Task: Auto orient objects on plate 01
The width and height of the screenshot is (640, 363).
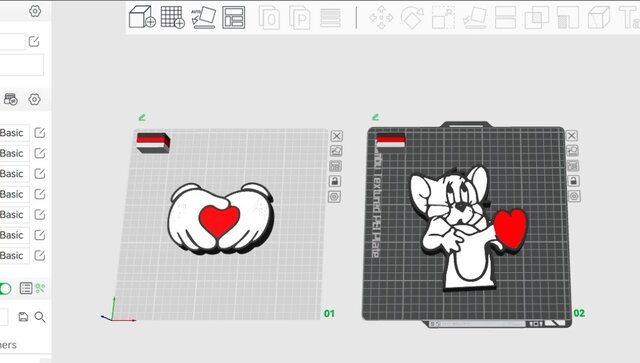Action: click(x=336, y=151)
